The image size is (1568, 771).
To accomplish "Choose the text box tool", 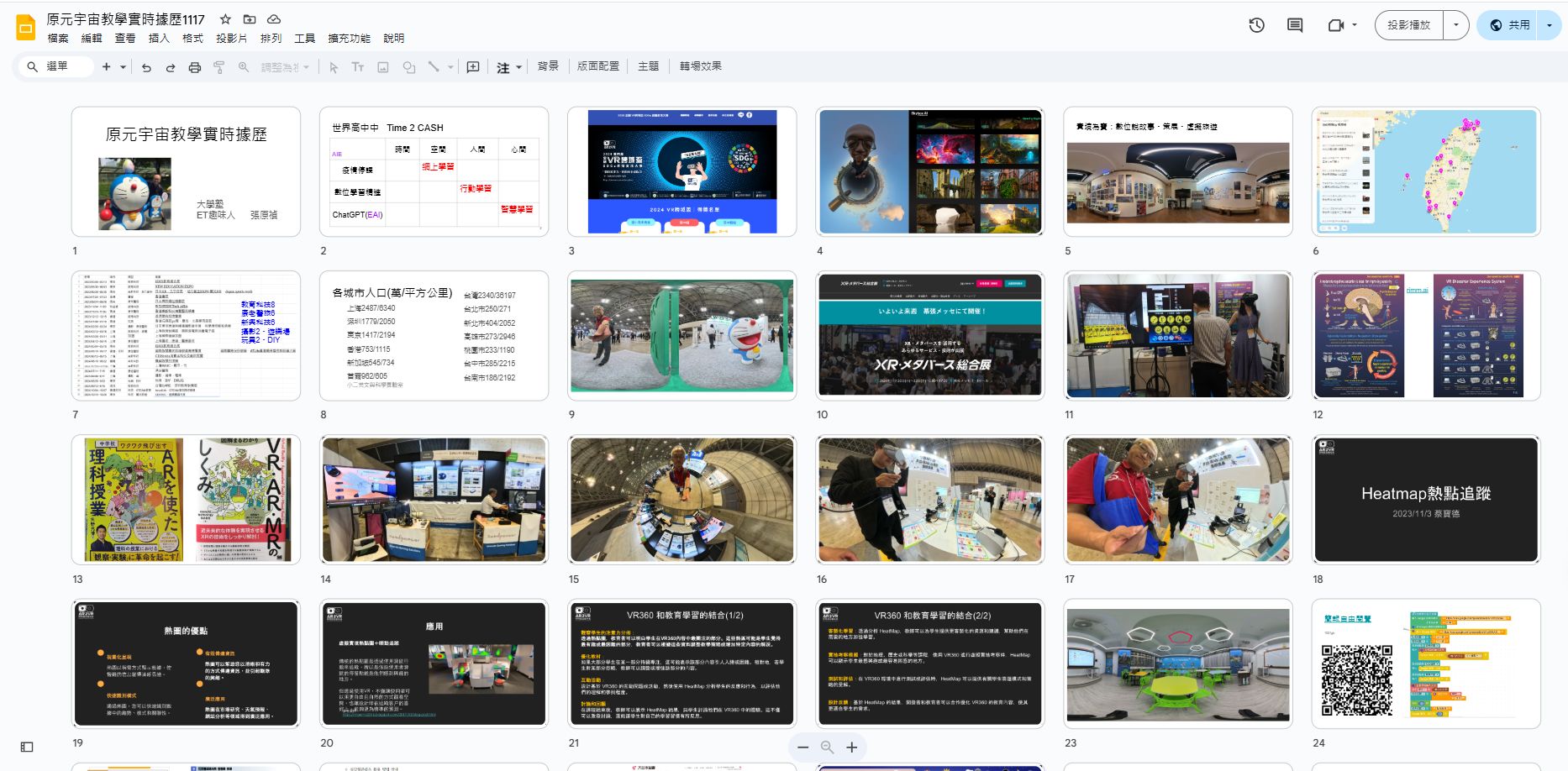I will 358,67.
